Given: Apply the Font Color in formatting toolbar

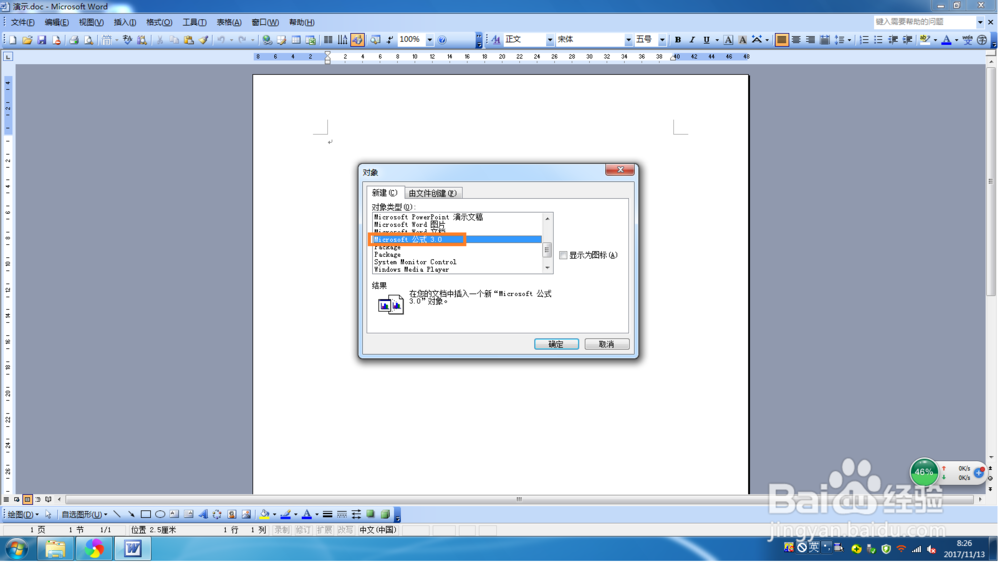Looking at the screenshot, I should pos(946,40).
